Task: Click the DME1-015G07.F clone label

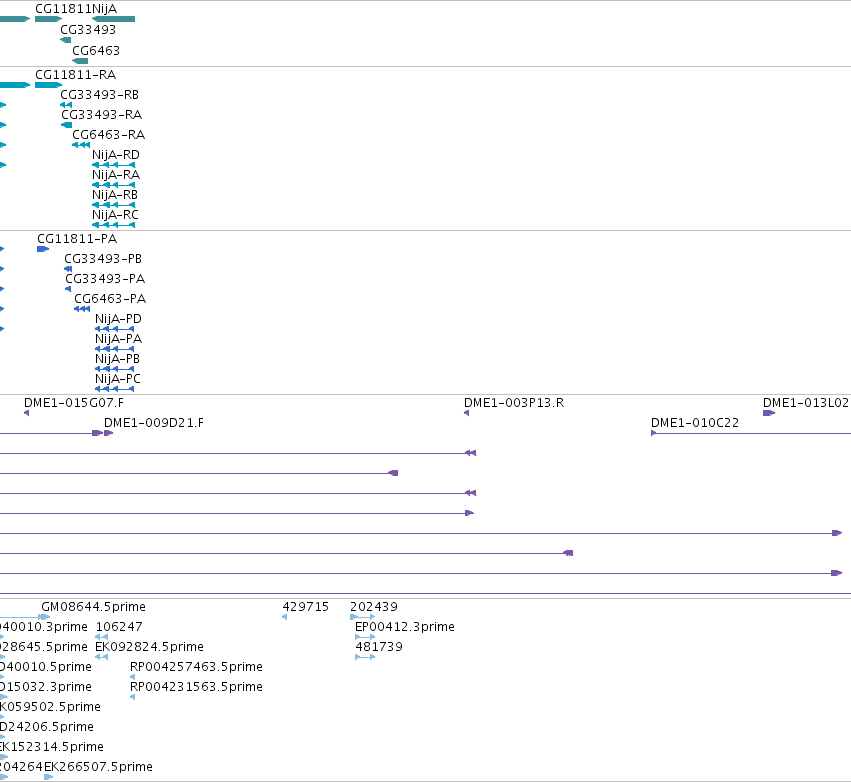Action: pos(74,403)
